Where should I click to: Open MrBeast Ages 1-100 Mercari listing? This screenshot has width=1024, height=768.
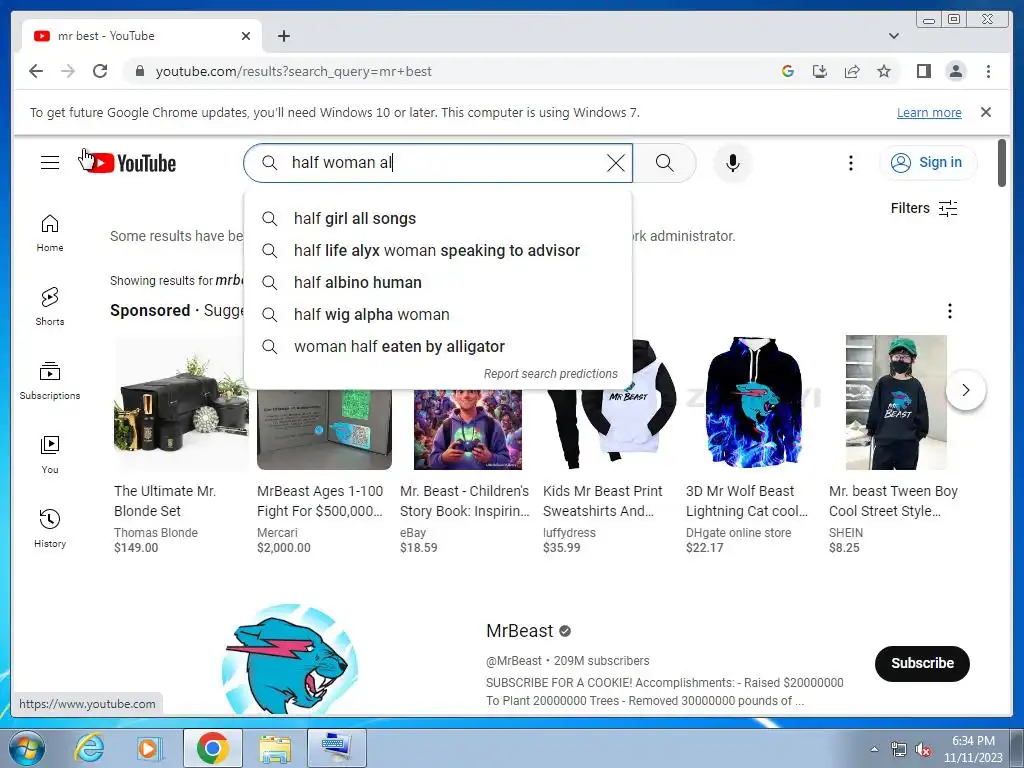click(323, 445)
